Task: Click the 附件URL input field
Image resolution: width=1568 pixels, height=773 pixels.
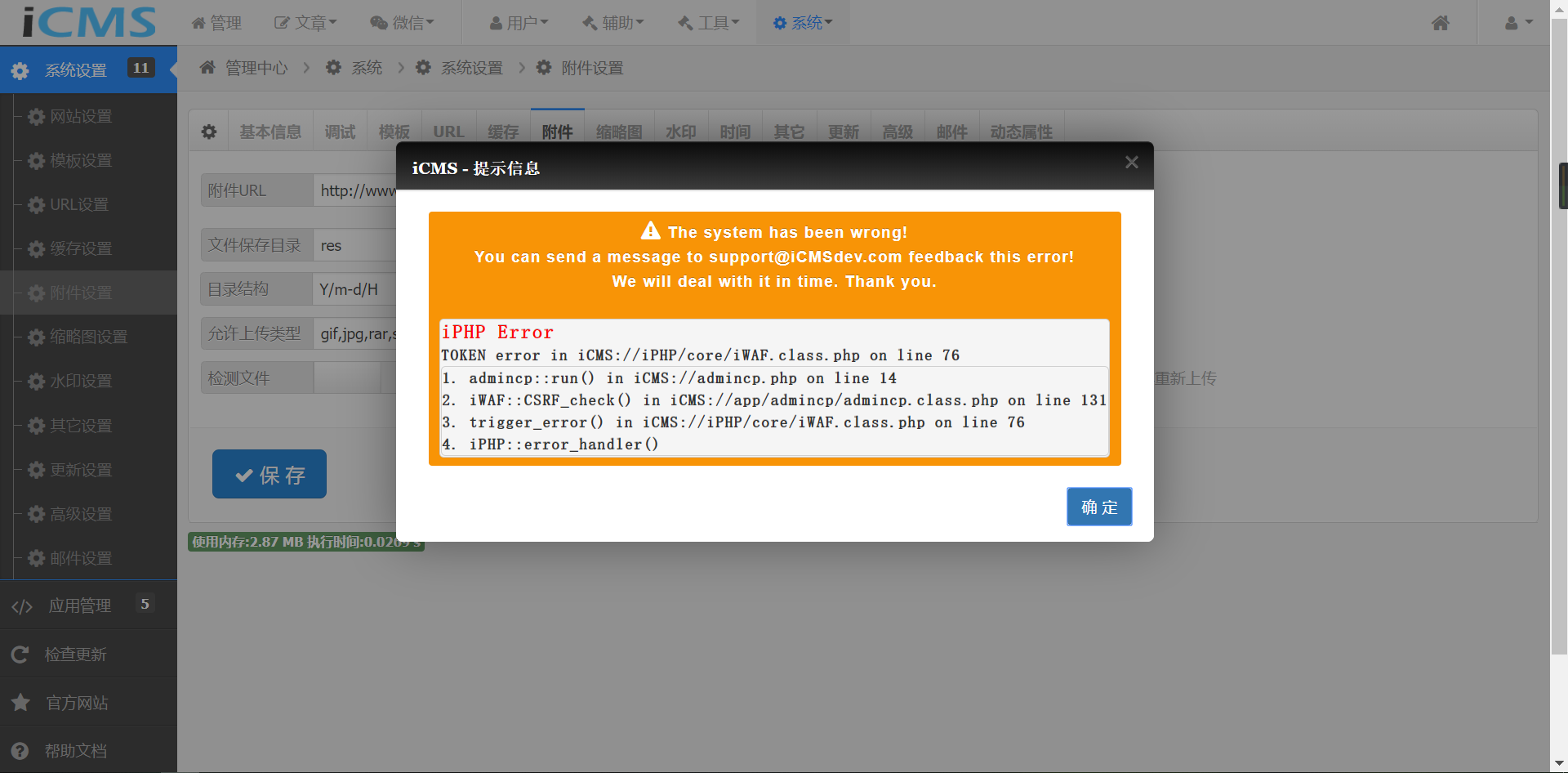Action: click(355, 190)
